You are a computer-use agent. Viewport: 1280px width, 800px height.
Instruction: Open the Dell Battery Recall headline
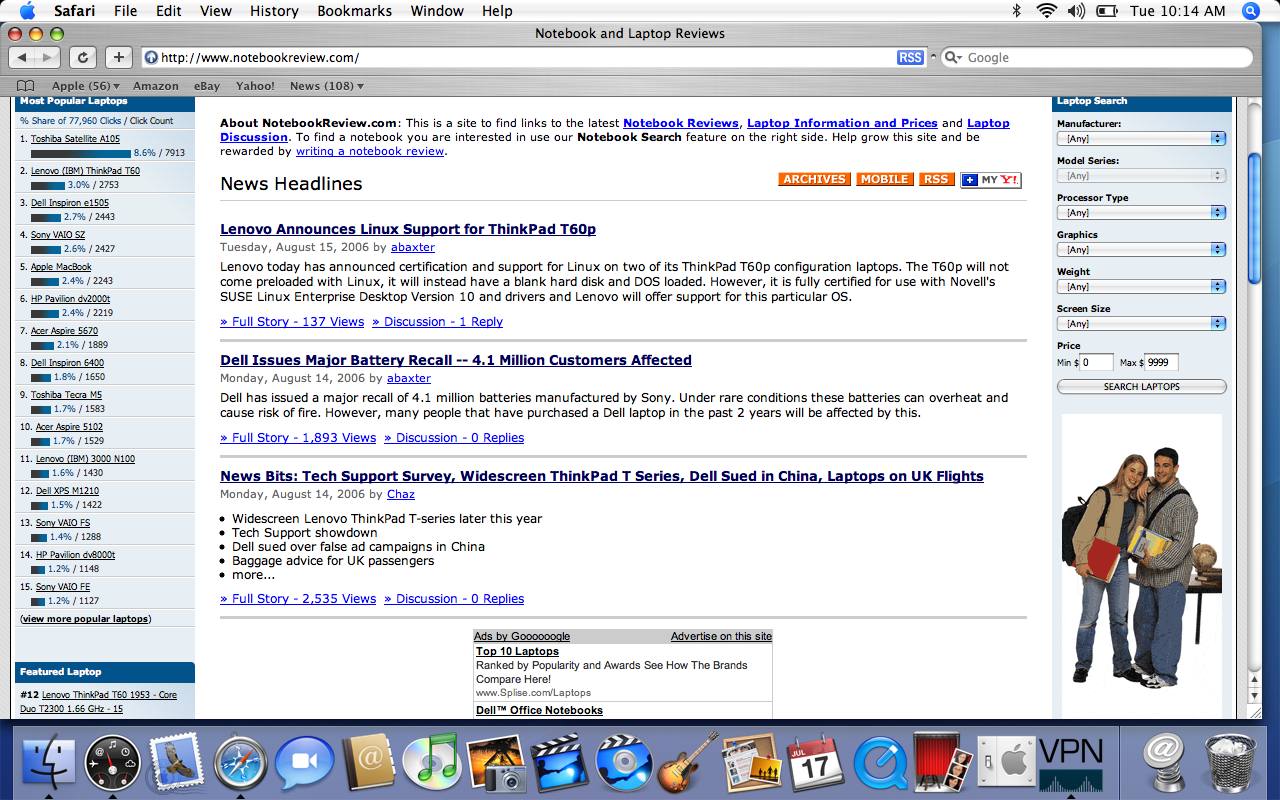pos(456,360)
